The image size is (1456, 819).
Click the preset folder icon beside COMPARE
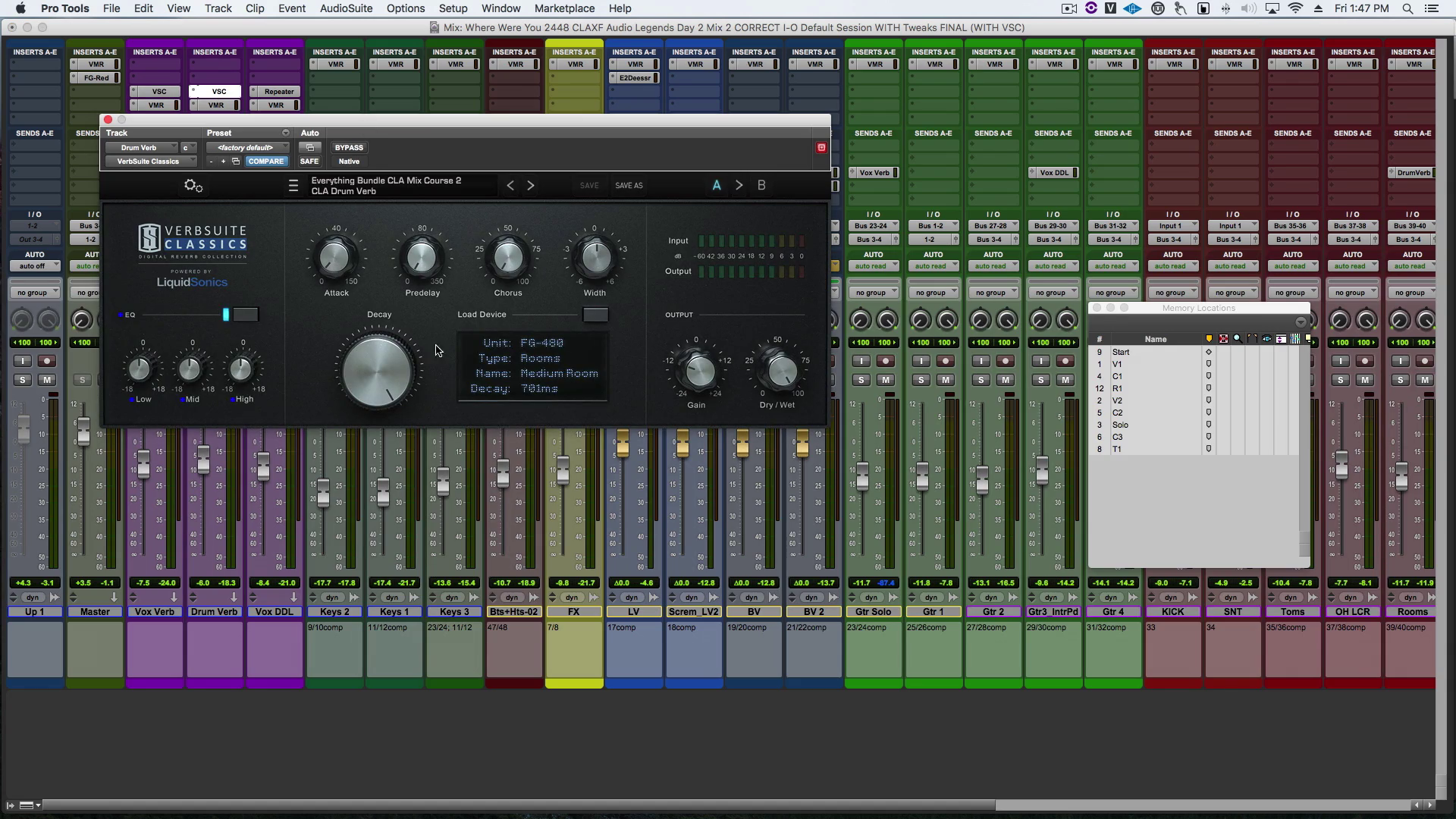[x=236, y=162]
